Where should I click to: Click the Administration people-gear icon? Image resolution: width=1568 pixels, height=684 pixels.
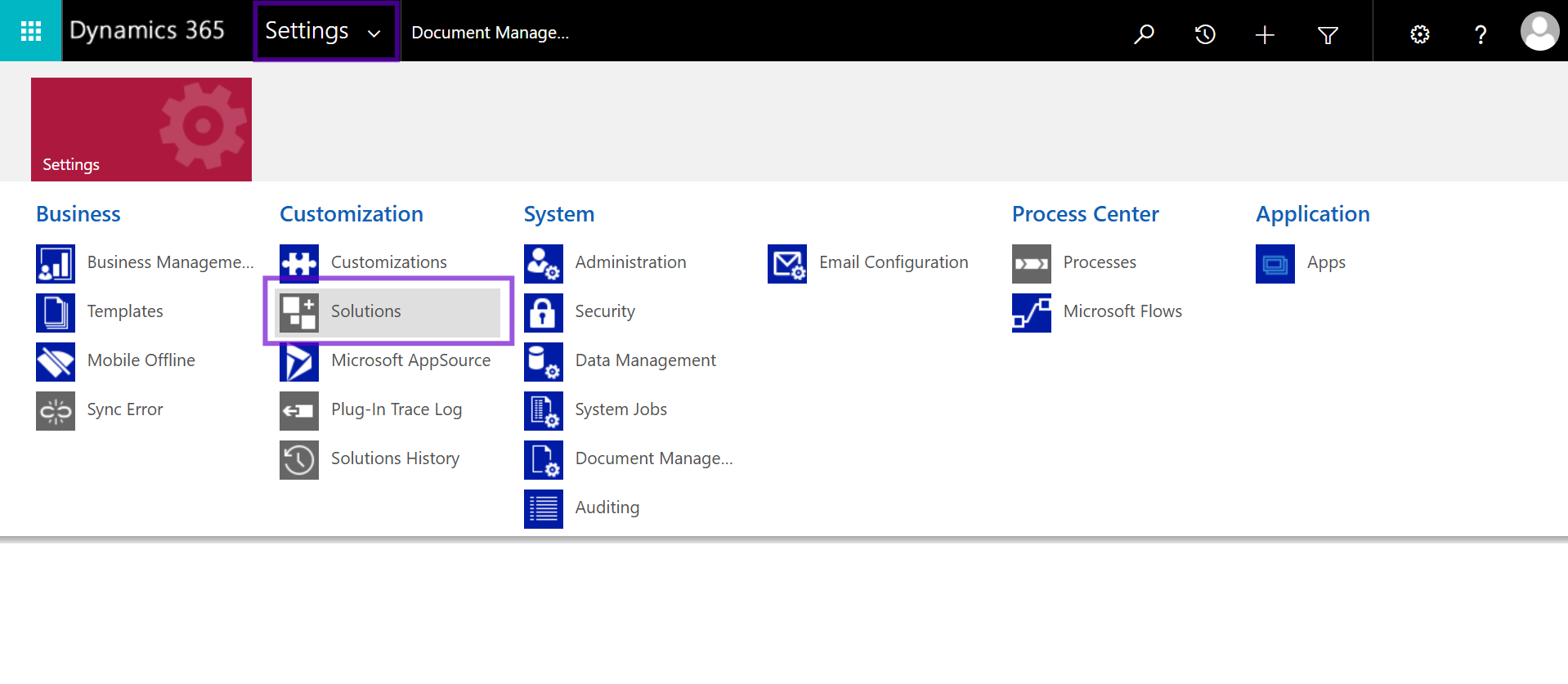point(544,263)
